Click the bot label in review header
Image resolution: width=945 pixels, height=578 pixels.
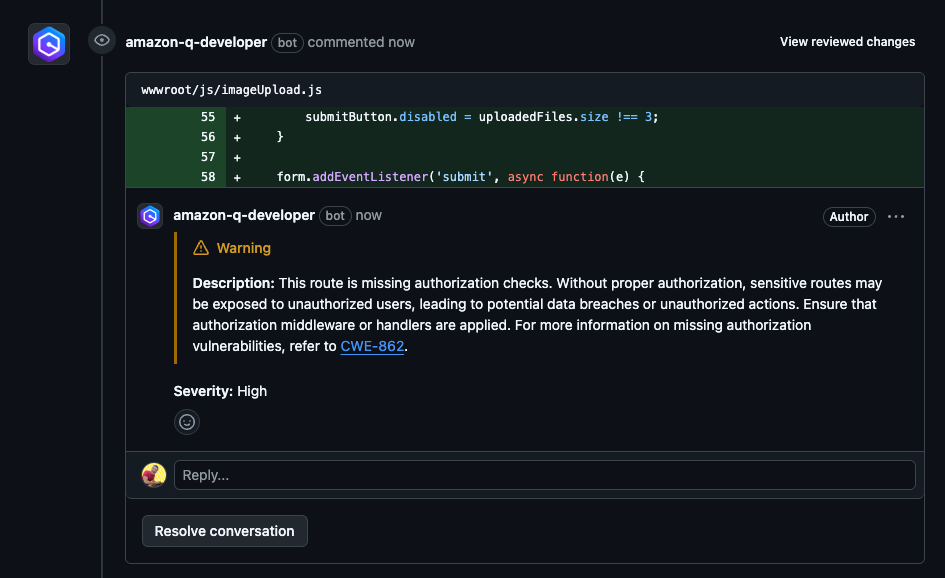point(287,43)
